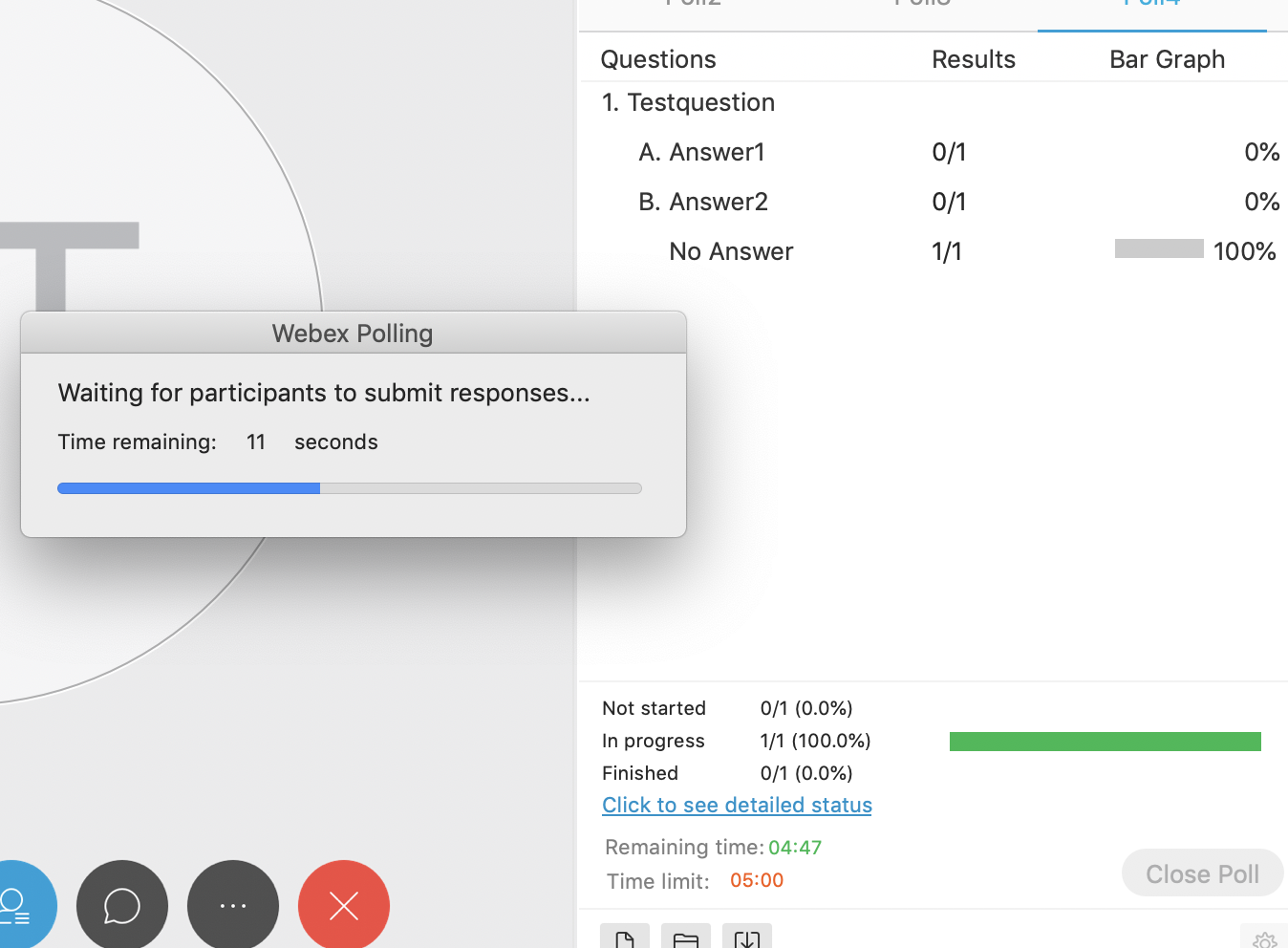
Task: Open the chat bubble icon
Action: pos(121,904)
